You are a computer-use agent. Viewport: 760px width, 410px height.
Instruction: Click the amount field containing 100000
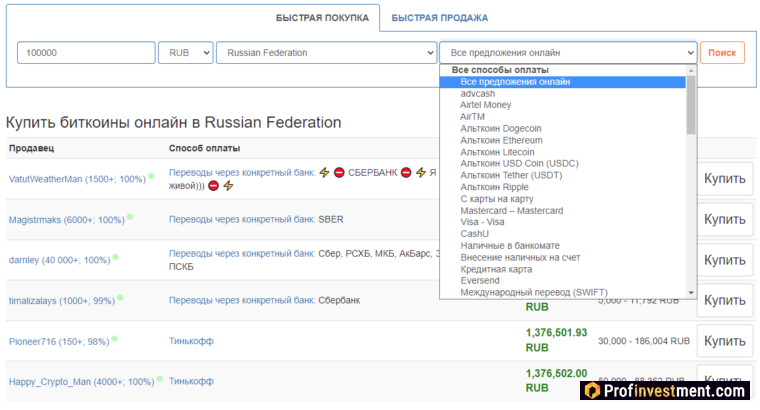coord(86,52)
